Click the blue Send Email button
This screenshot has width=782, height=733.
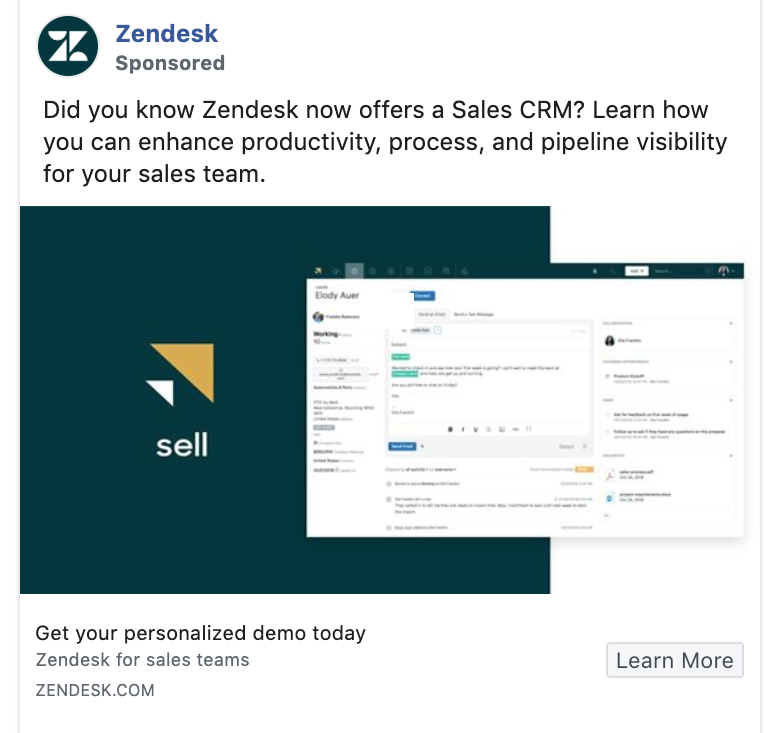402,446
